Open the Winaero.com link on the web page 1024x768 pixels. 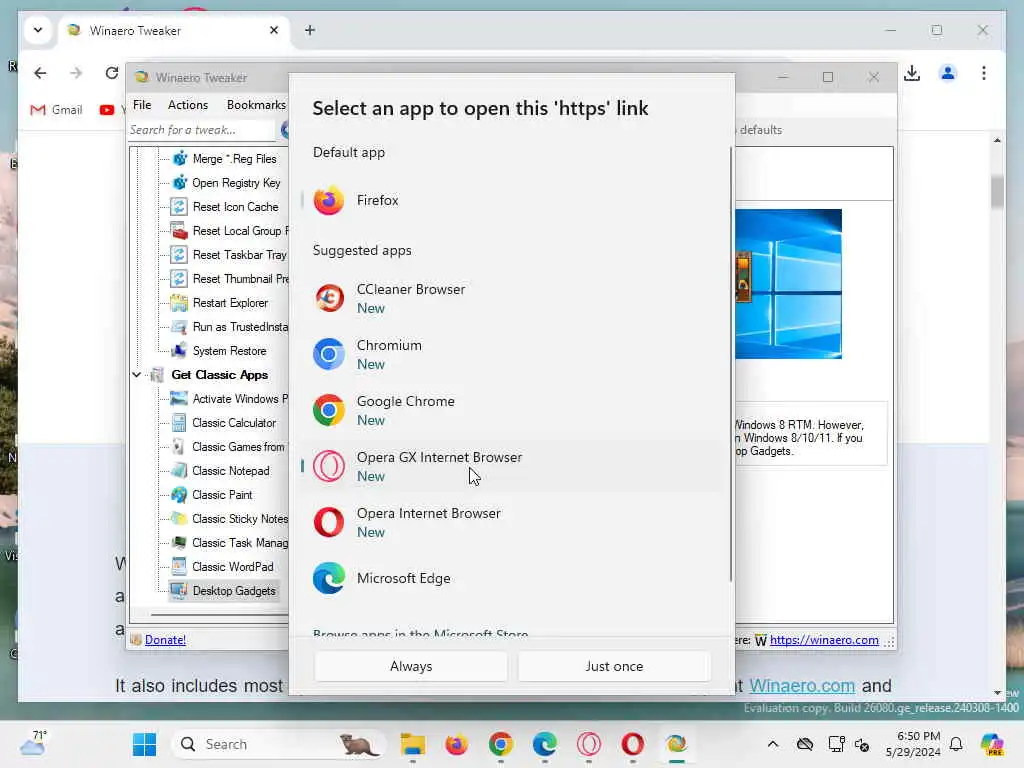[x=801, y=686]
